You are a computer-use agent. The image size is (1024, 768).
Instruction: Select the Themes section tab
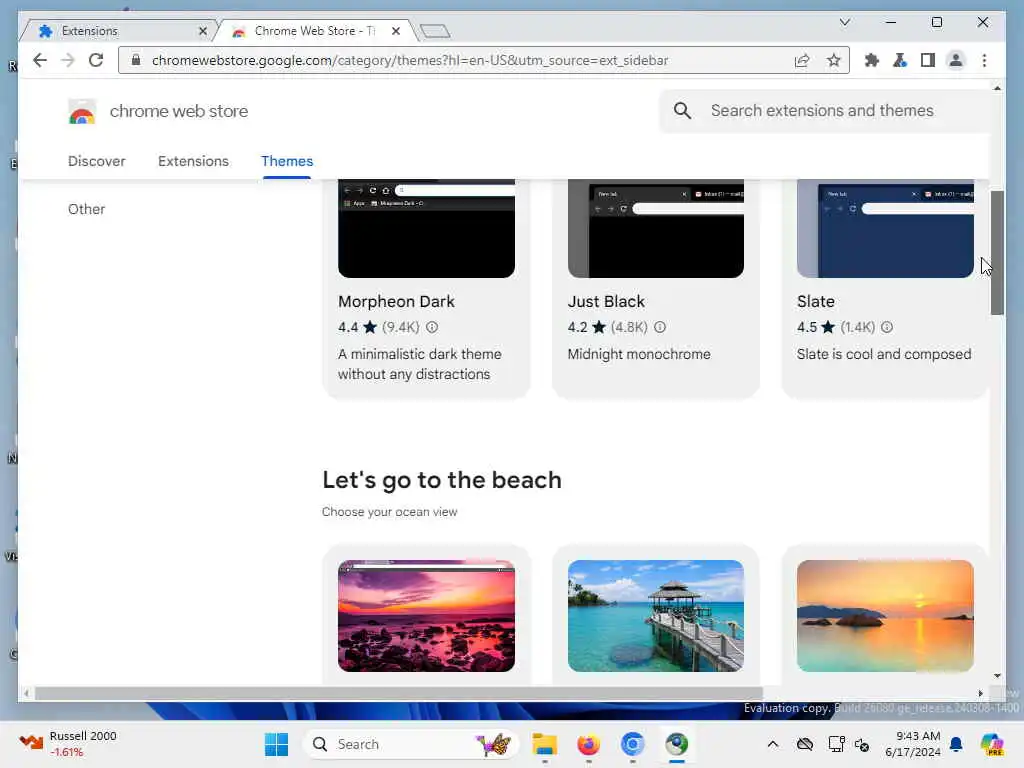(287, 161)
